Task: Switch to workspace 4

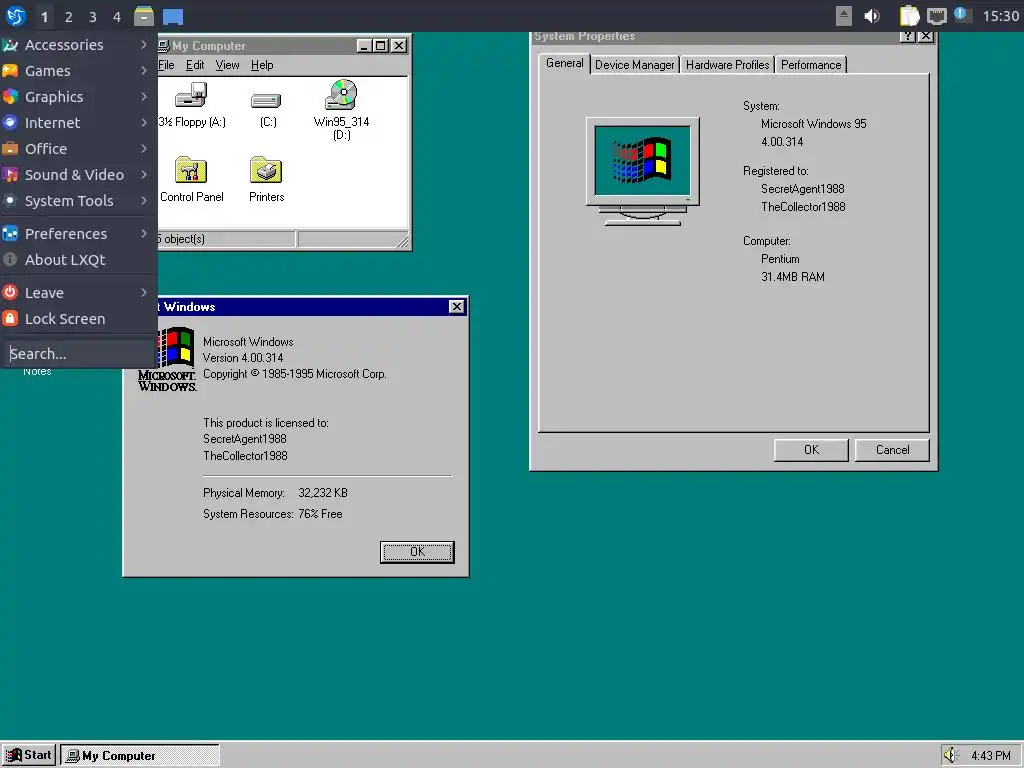Action: [117, 16]
